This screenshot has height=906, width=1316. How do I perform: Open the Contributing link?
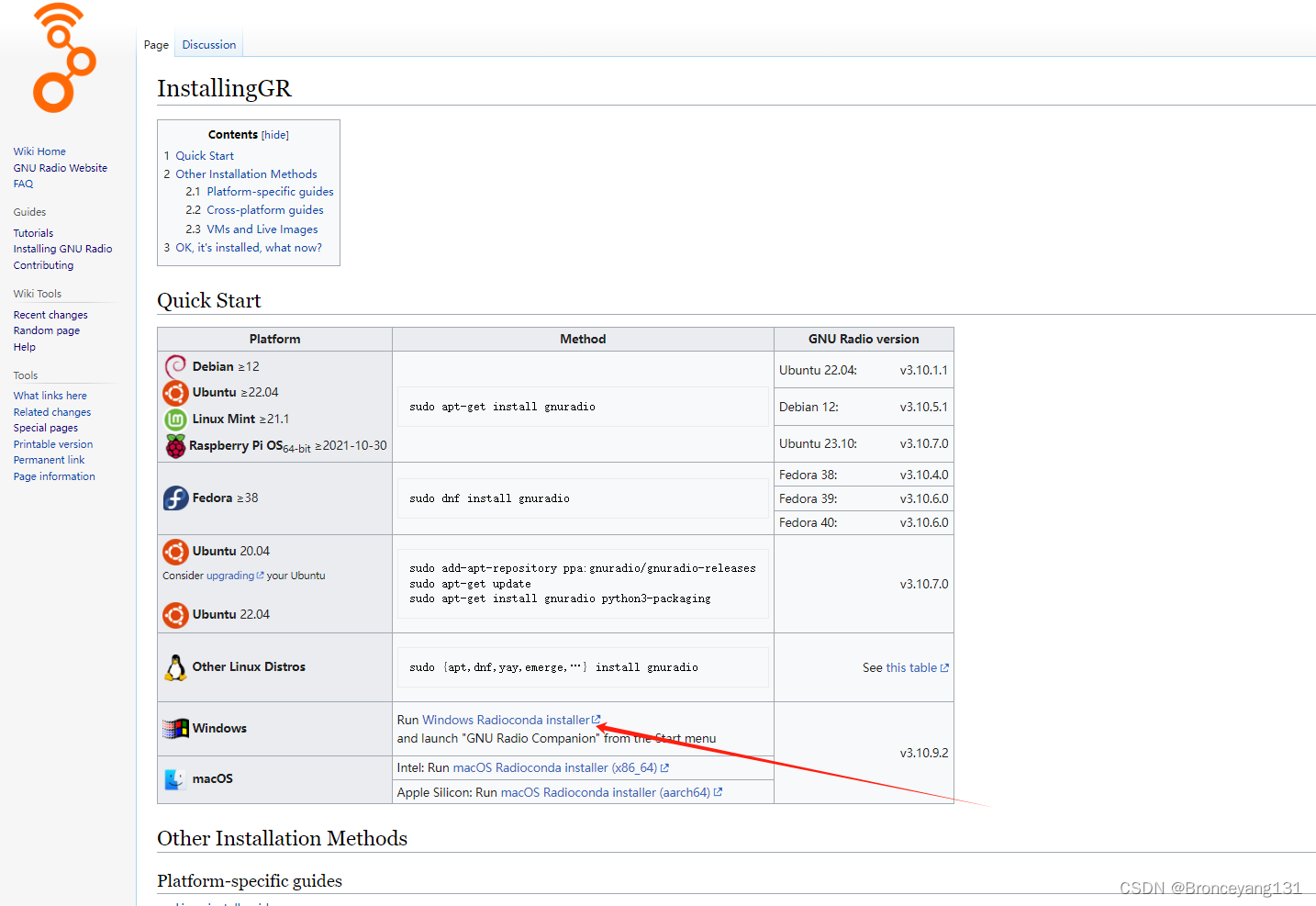(43, 265)
